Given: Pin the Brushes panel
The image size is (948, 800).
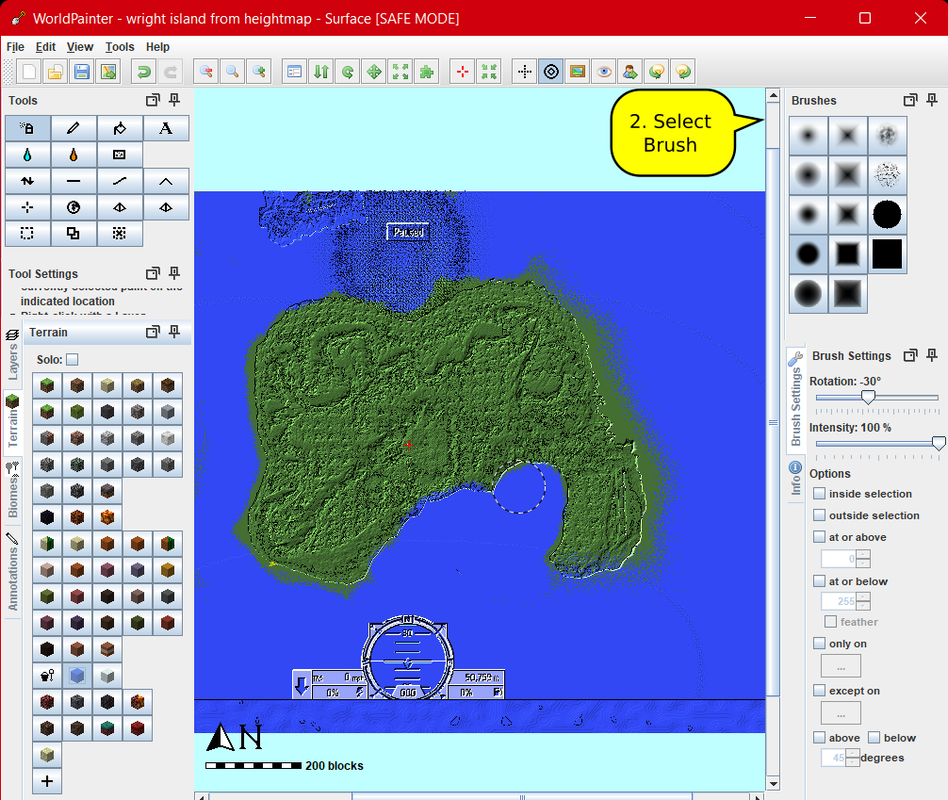Looking at the screenshot, I should [x=932, y=100].
